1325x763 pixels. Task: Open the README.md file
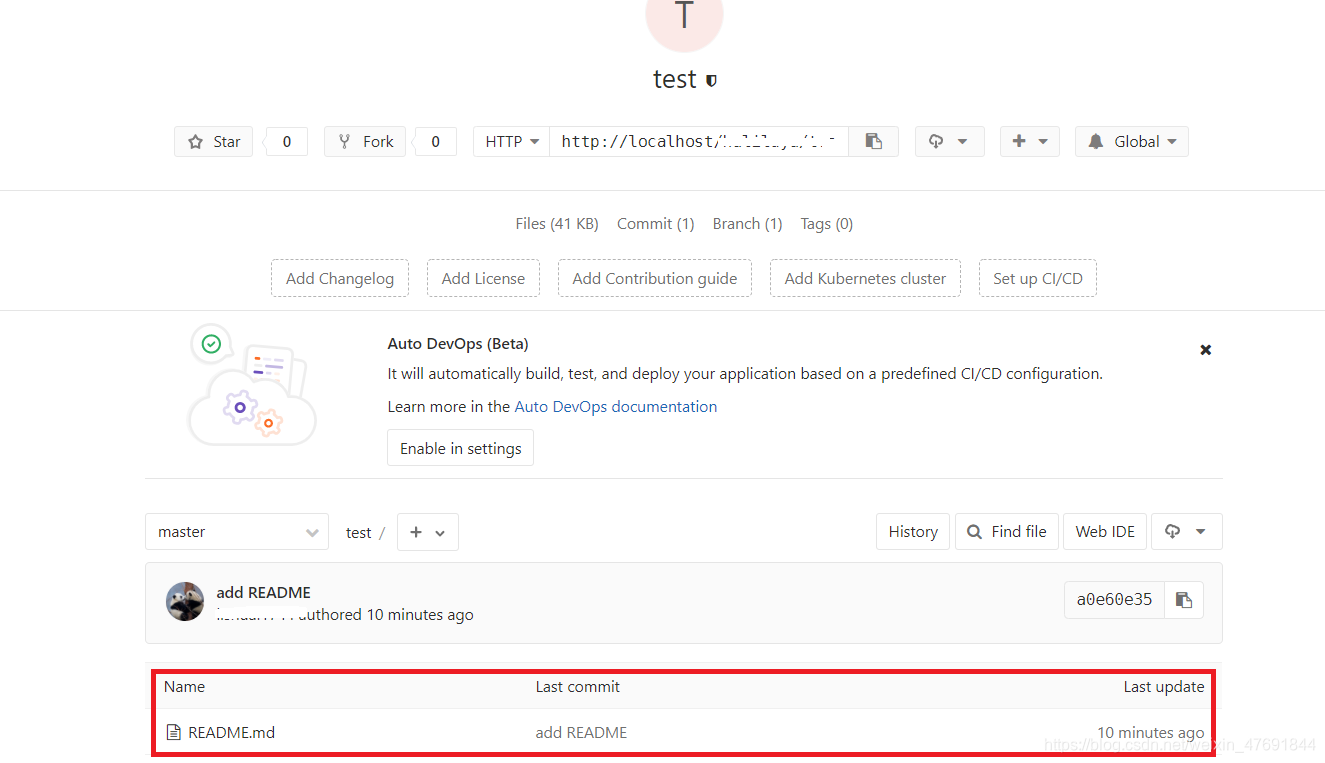231,732
